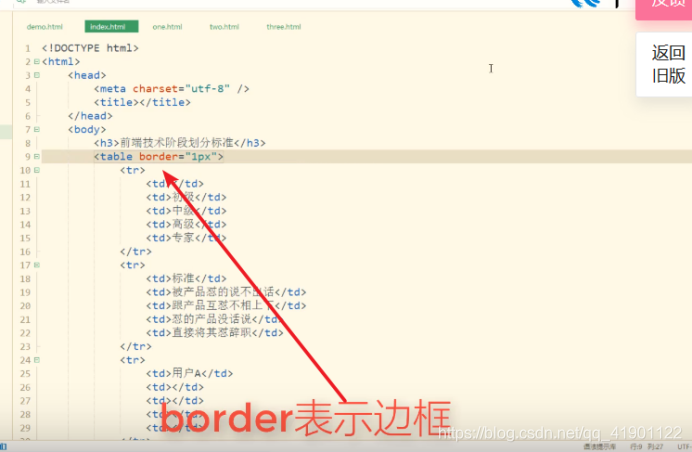Click the UTF encoding indicator in status bar
Viewport: 692px width, 452px height.
click(684, 447)
